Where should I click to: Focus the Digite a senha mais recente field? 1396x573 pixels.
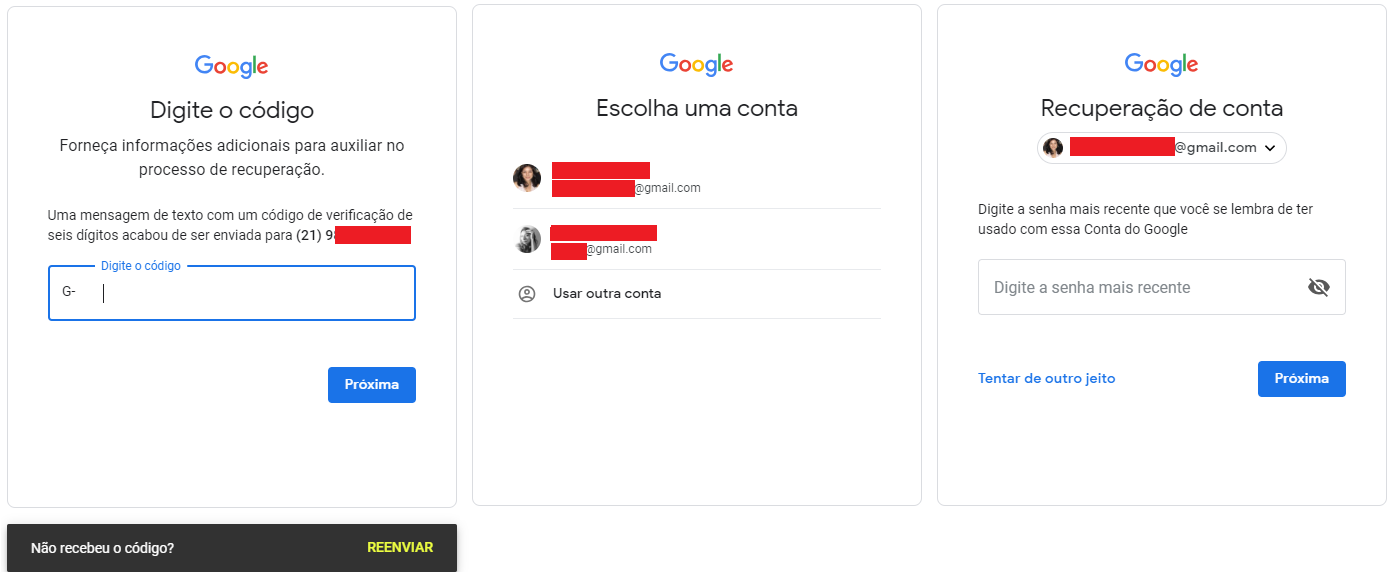point(1162,288)
